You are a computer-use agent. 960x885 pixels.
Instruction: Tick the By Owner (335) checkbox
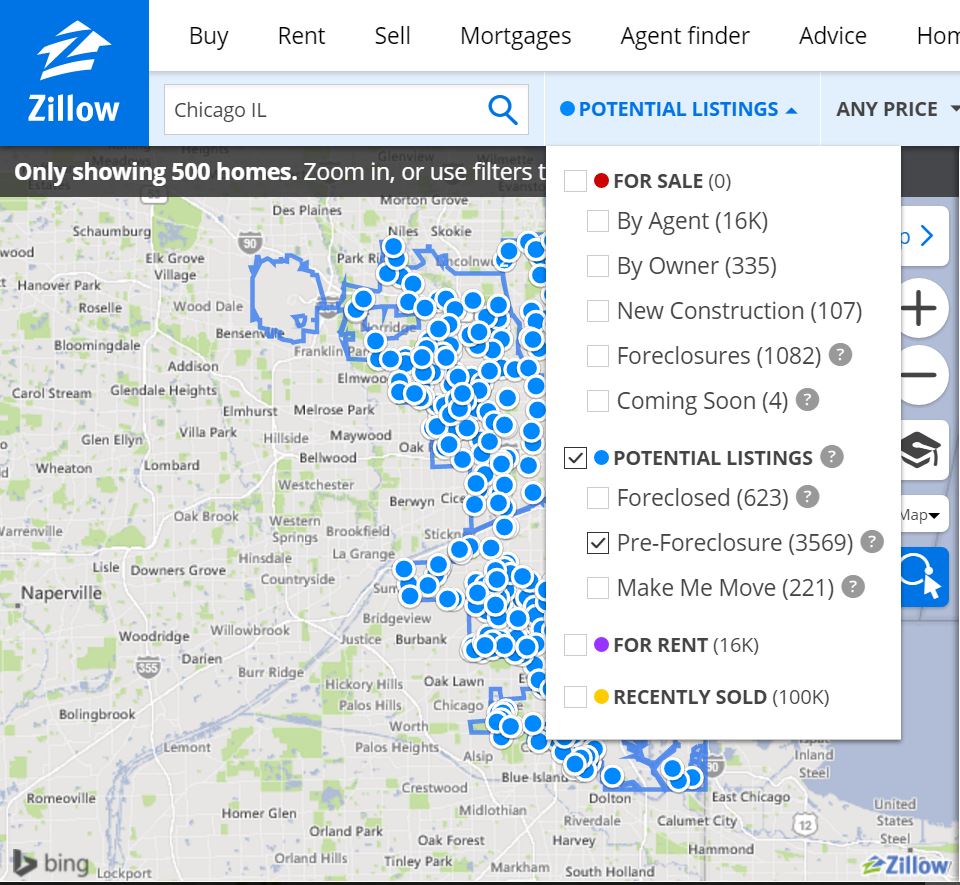pyautogui.click(x=598, y=266)
